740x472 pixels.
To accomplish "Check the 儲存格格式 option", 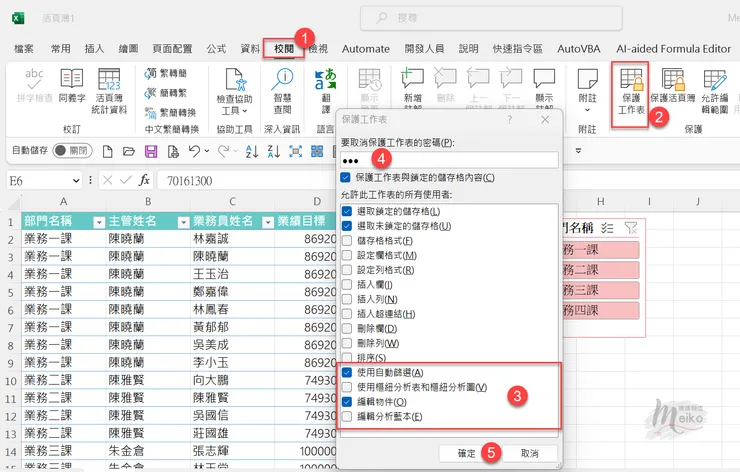I will pos(347,240).
